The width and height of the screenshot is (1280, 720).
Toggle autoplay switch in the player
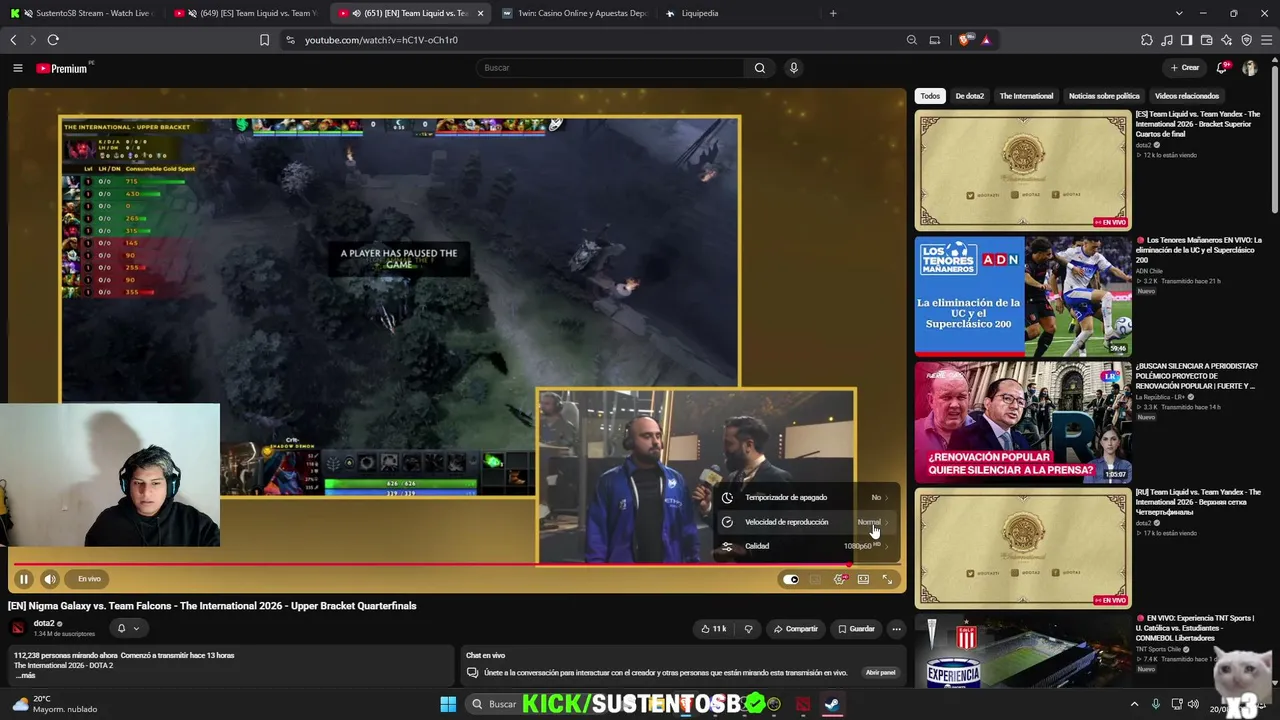[x=791, y=579]
